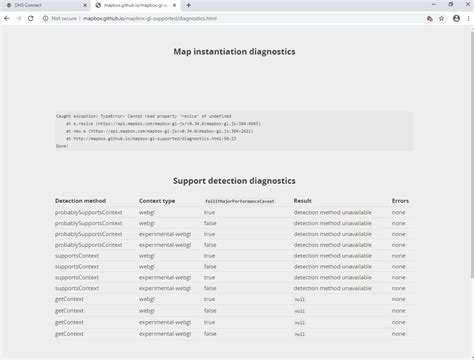
Task: Go back with the browser back arrow
Action: tap(7, 19)
